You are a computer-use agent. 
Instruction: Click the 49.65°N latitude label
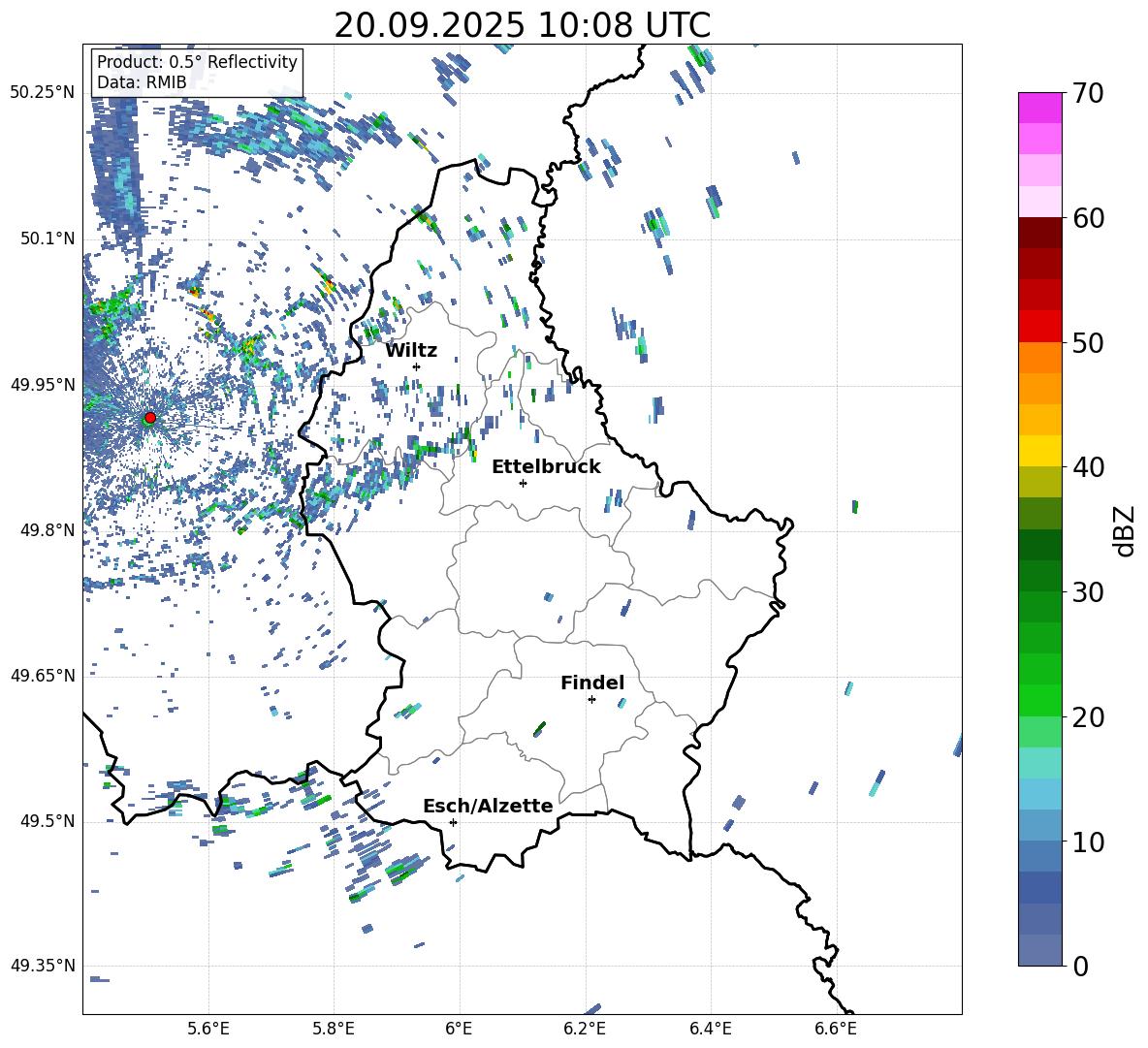coord(43,676)
